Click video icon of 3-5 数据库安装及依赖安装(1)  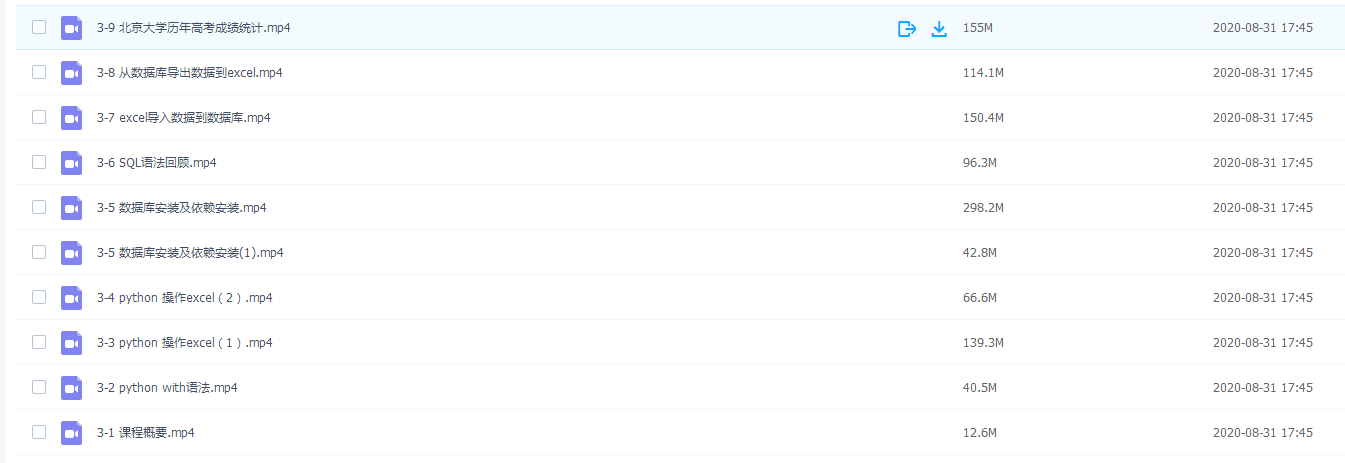(71, 253)
